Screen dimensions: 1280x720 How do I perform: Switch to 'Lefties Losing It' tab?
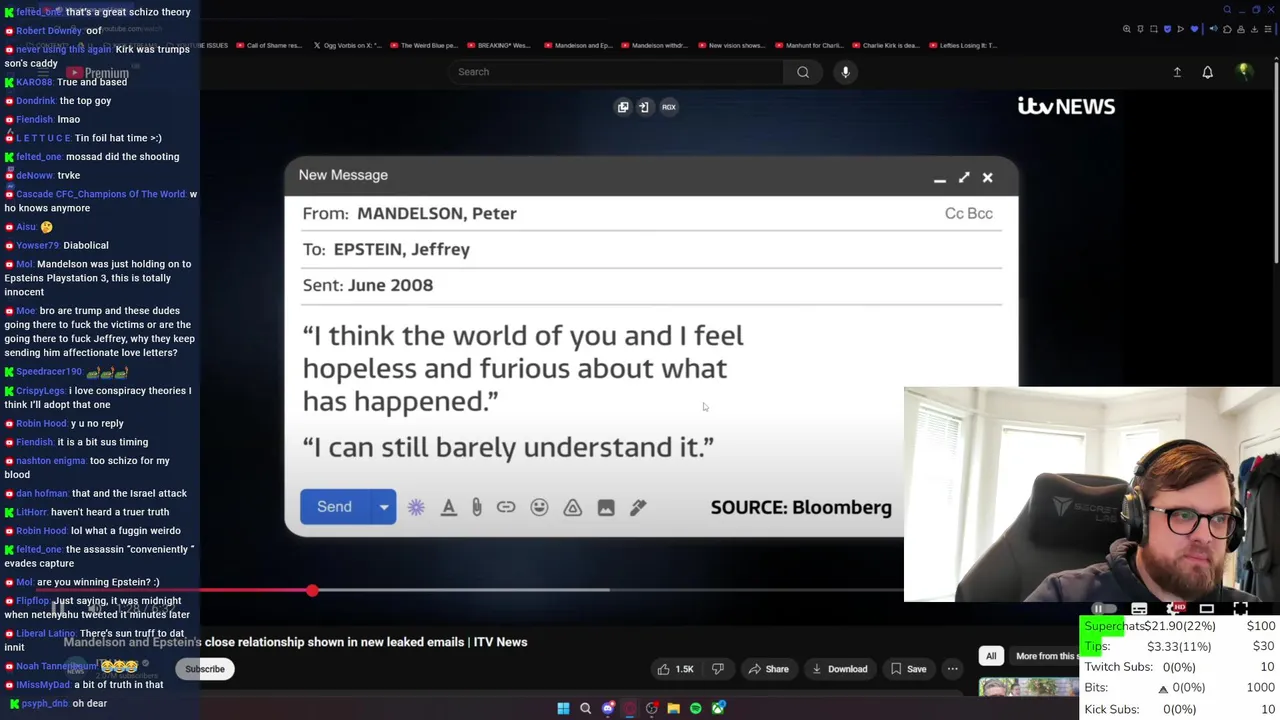point(962,45)
